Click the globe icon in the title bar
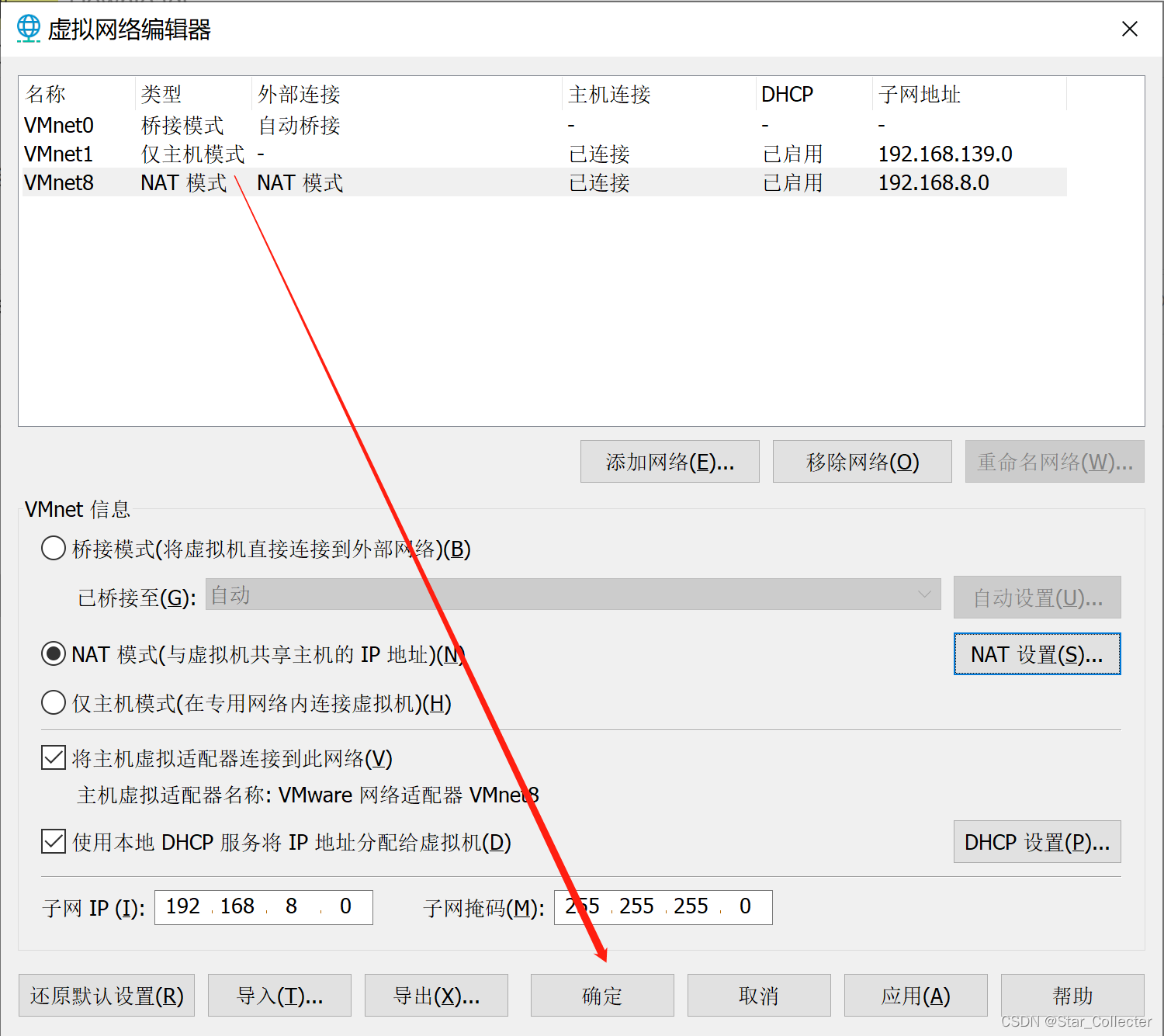This screenshot has width=1164, height=1036. coord(29,29)
